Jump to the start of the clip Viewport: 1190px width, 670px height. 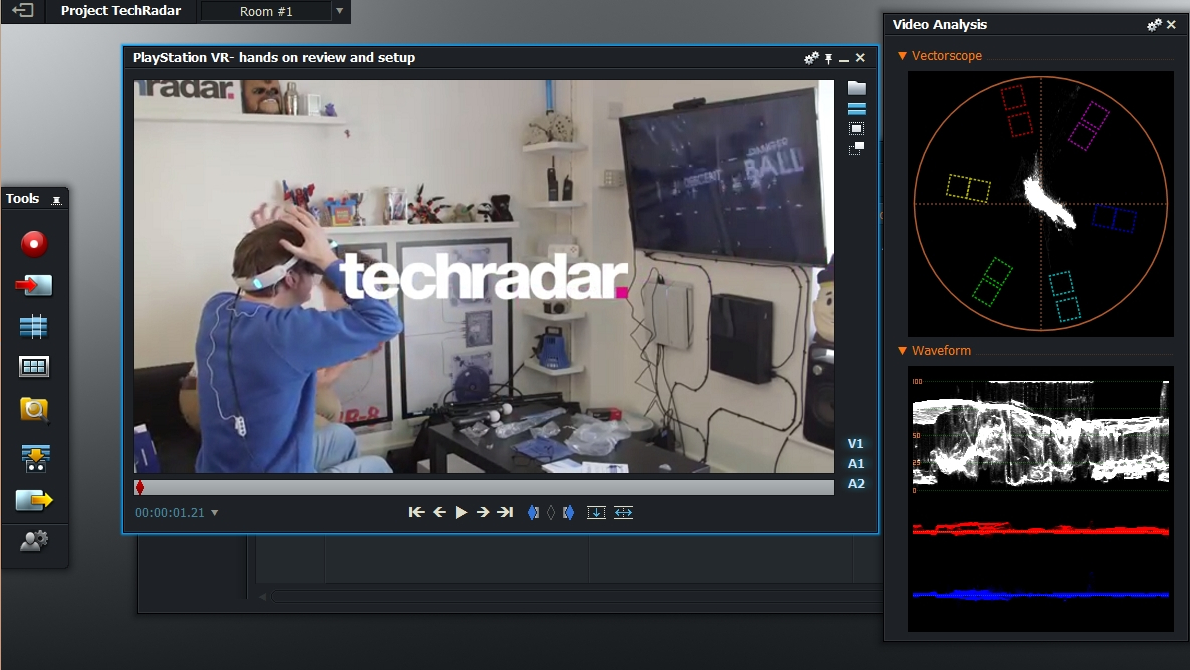pyautogui.click(x=416, y=512)
